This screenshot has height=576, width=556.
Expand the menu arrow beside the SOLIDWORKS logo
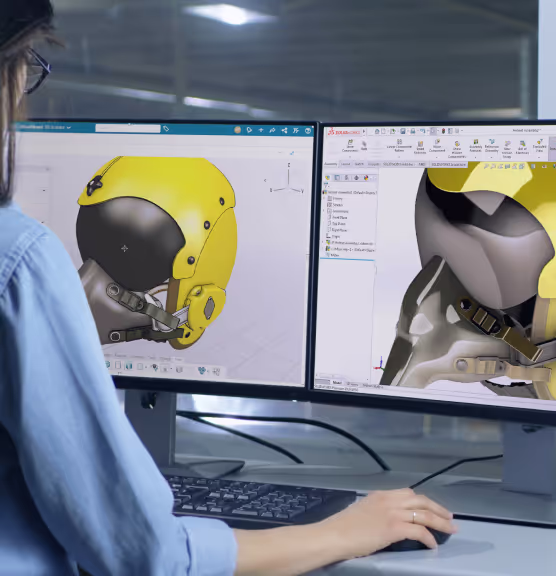pos(364,132)
